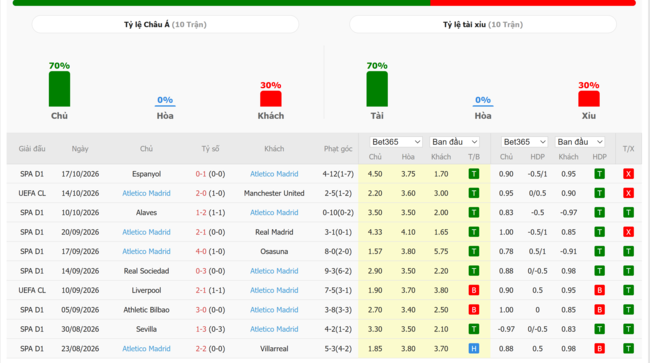Open Atletico Madrid link in Real Sociedad row
650x363 pixels.
click(x=274, y=271)
